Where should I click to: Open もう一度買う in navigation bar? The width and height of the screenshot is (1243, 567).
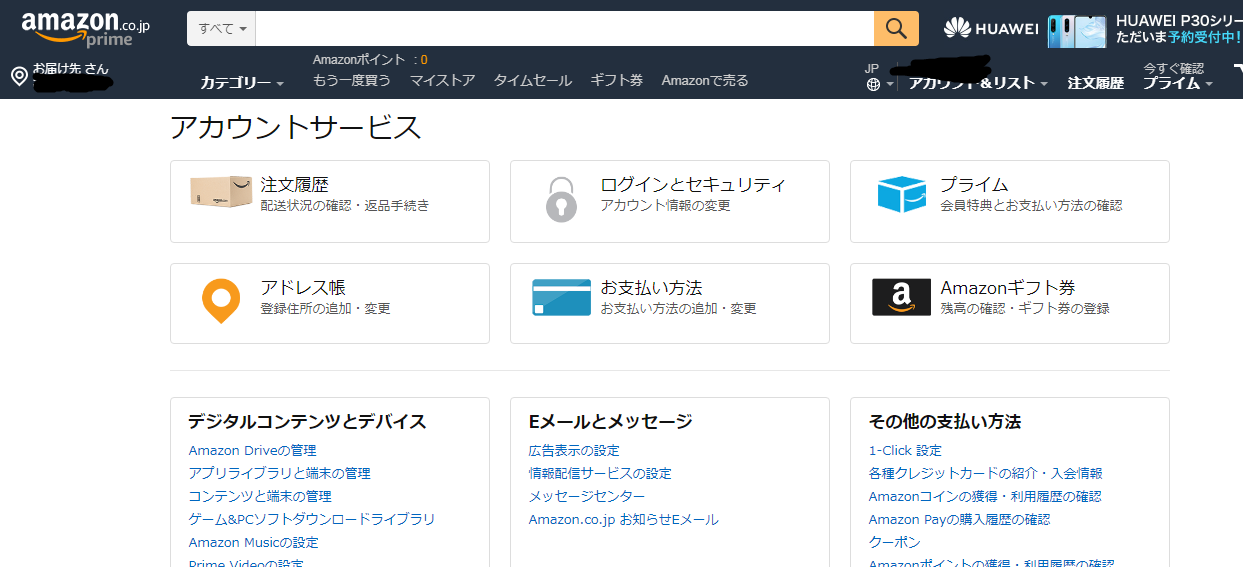352,80
